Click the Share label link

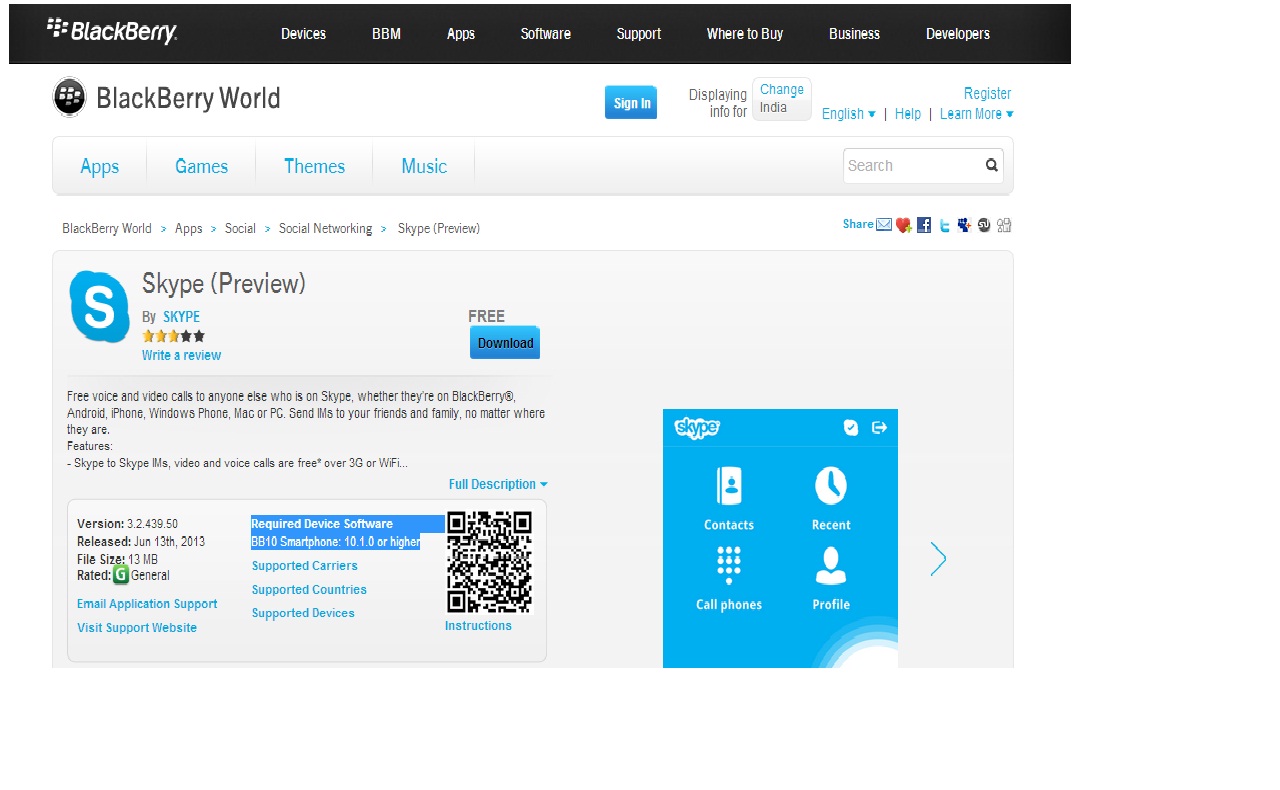point(858,224)
